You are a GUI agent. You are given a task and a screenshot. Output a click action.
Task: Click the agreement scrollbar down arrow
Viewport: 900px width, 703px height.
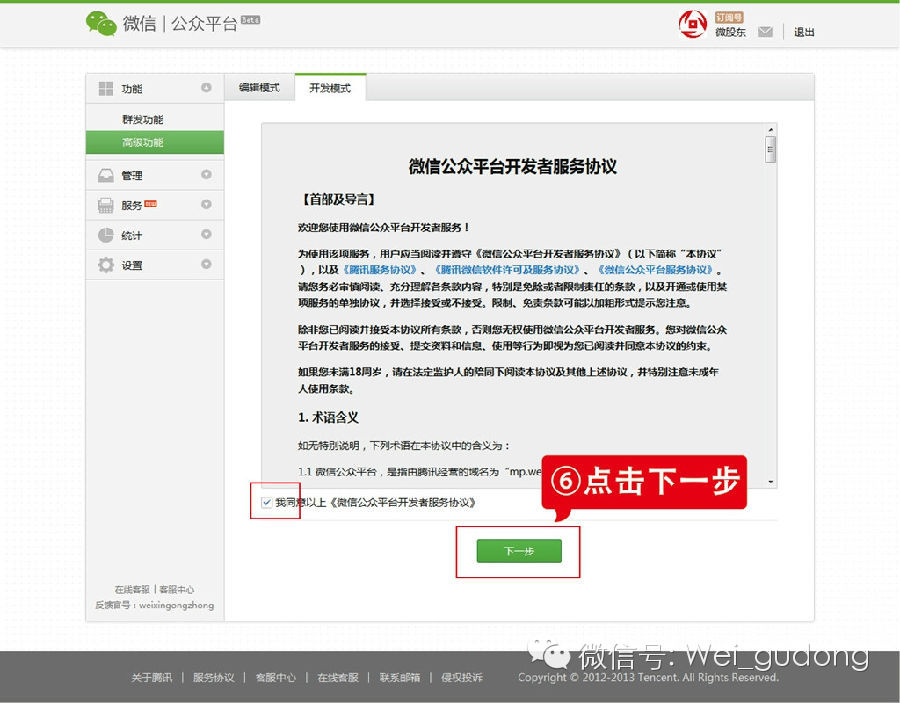click(x=770, y=482)
